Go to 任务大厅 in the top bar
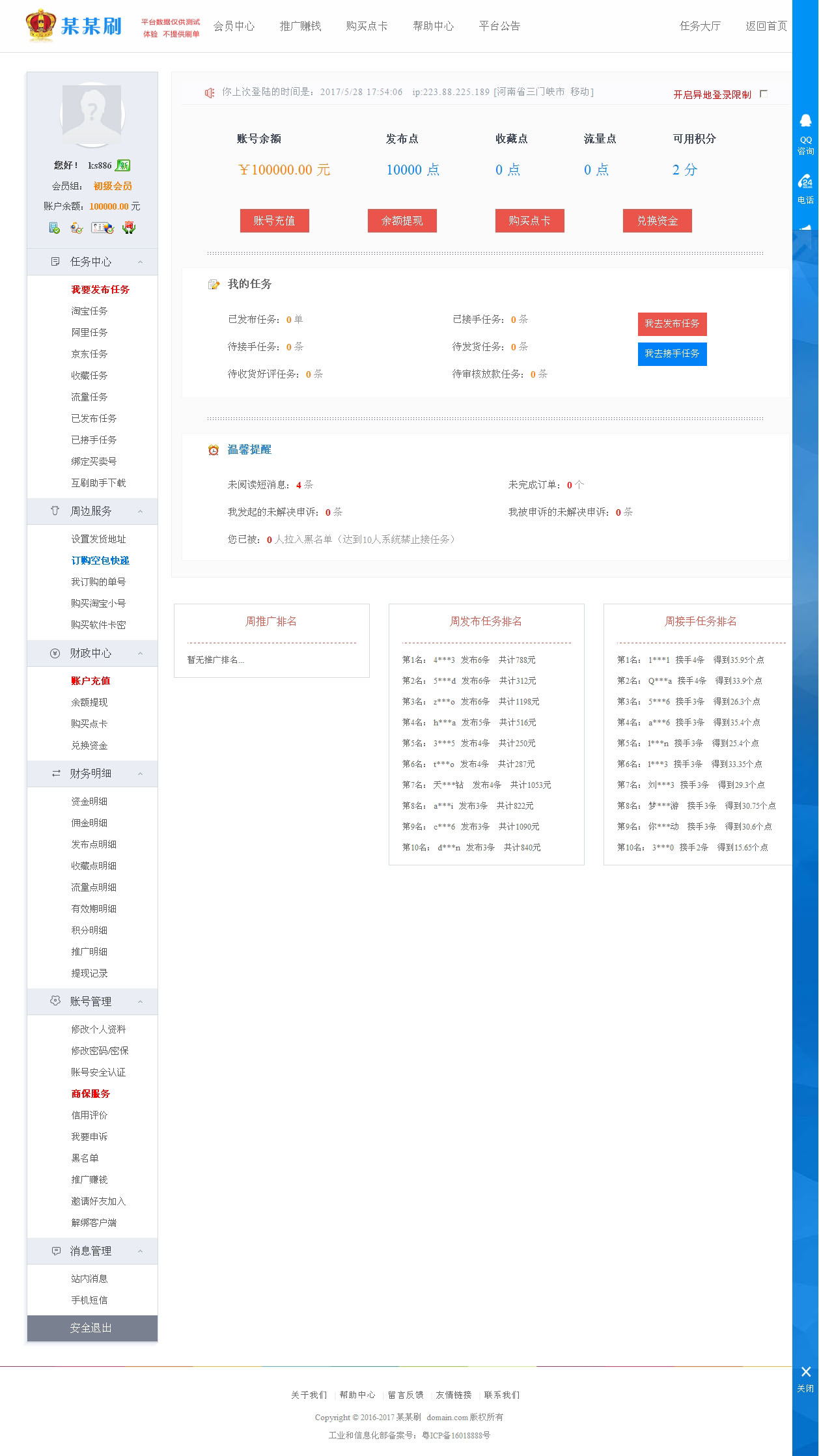 [701, 26]
